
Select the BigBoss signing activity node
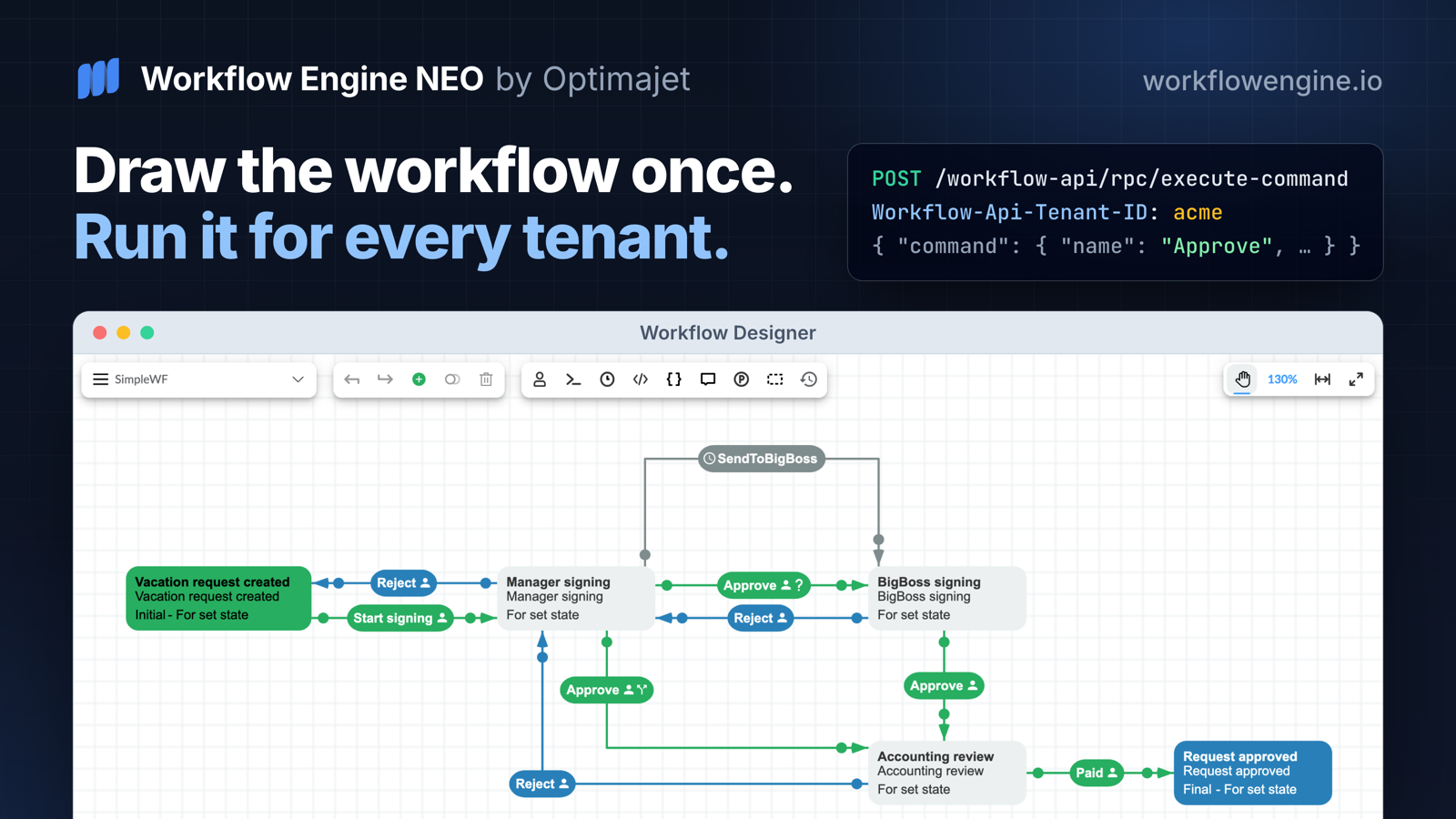(x=947, y=598)
